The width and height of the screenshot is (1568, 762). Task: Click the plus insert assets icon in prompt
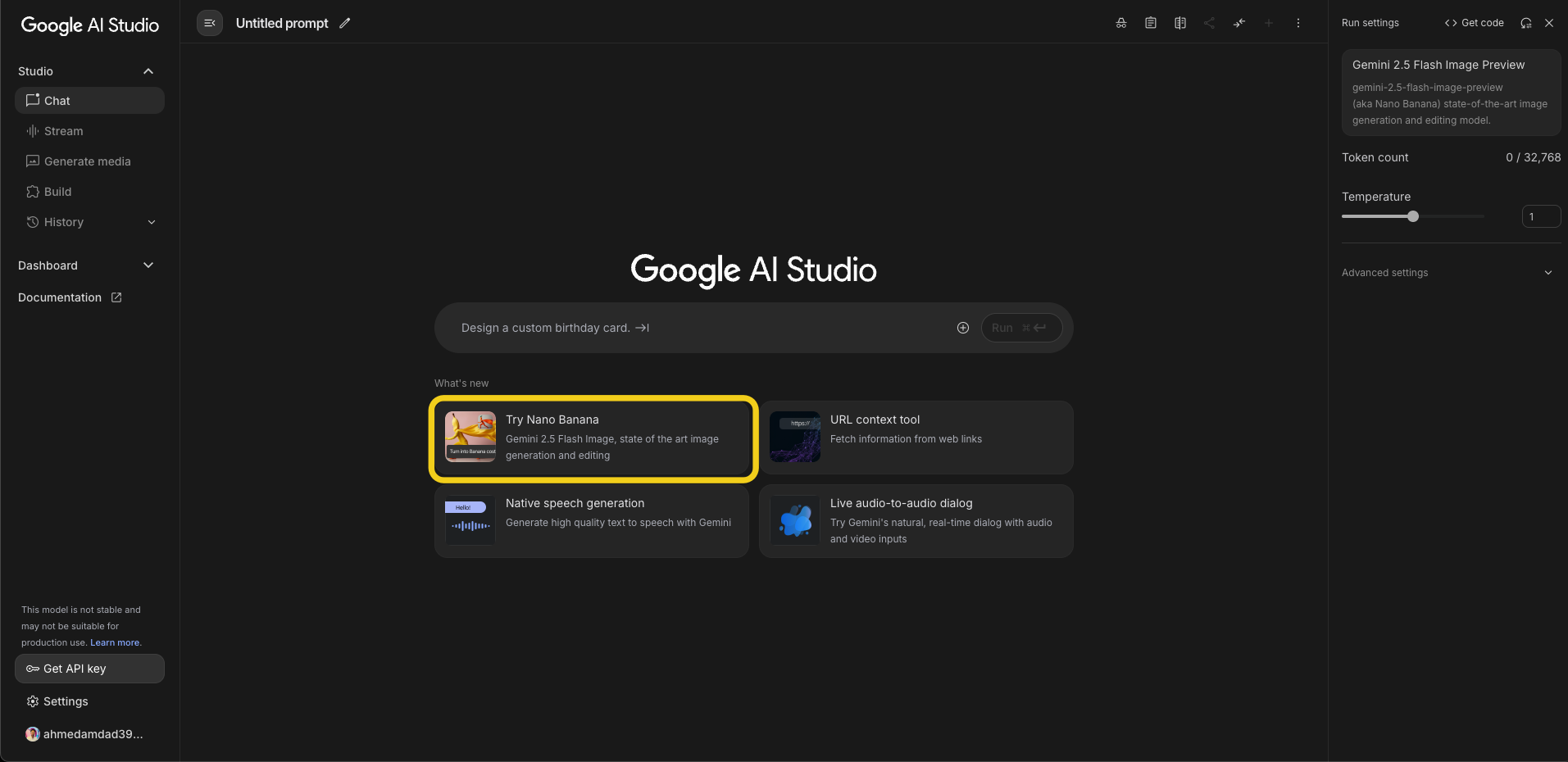pyautogui.click(x=963, y=328)
